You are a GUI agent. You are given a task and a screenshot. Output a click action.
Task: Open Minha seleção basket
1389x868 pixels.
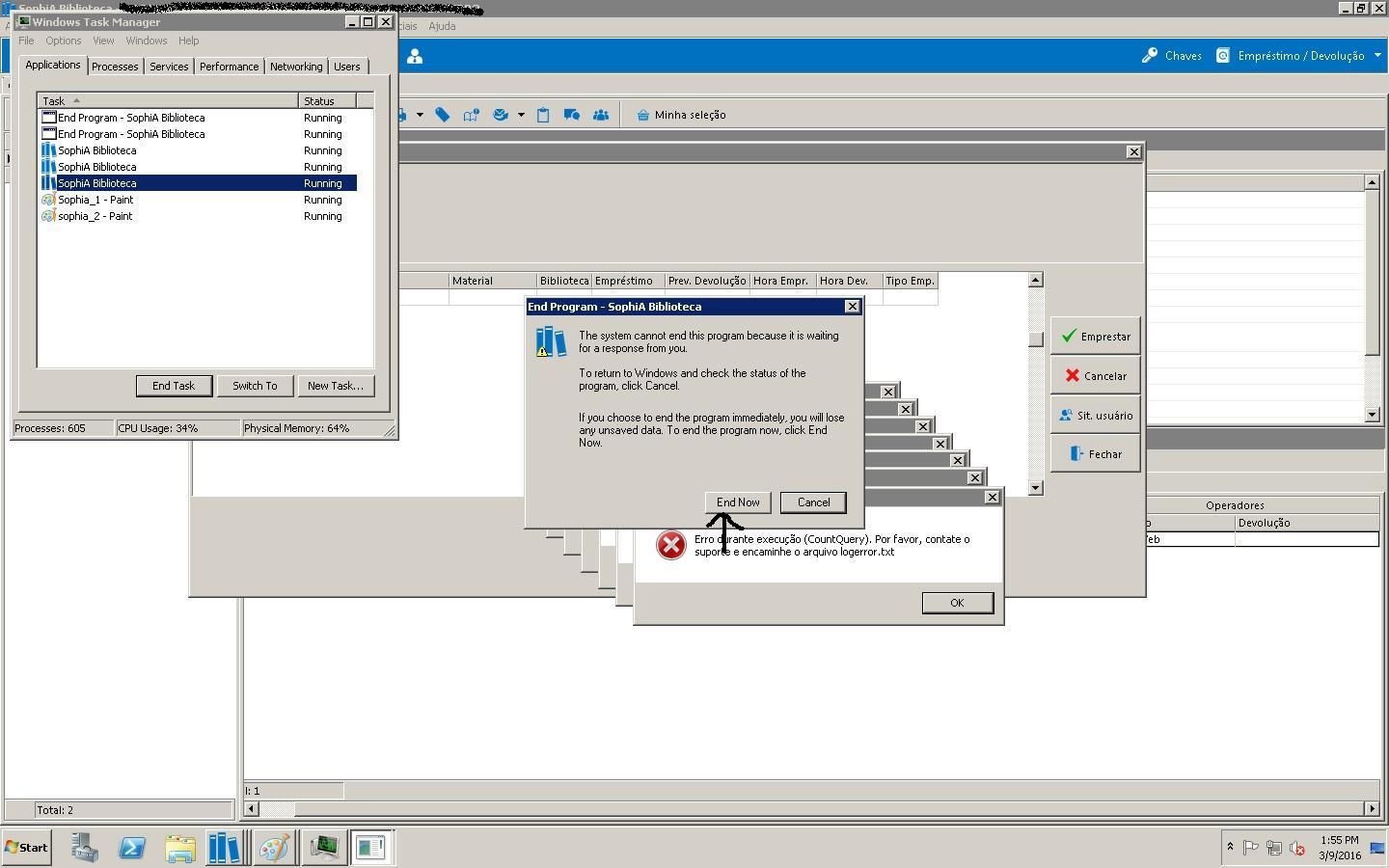click(681, 115)
